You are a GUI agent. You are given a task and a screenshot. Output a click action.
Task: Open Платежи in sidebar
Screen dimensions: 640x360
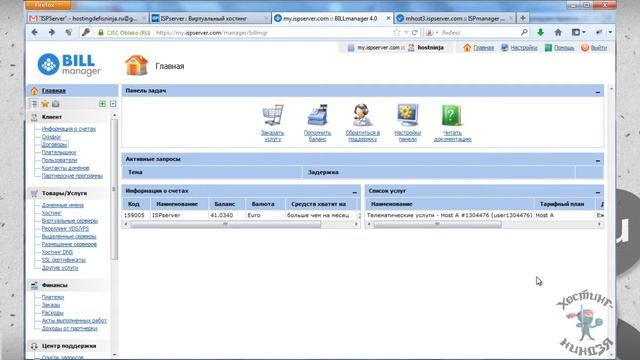[53, 297]
